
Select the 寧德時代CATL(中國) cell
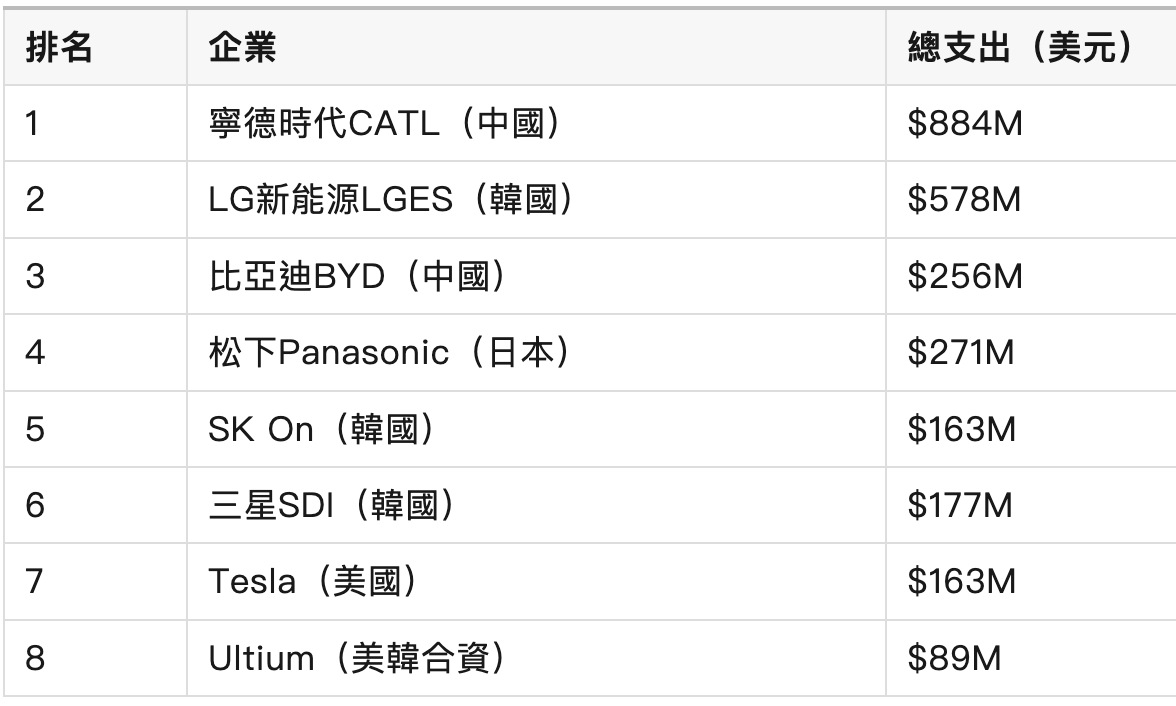pos(383,123)
